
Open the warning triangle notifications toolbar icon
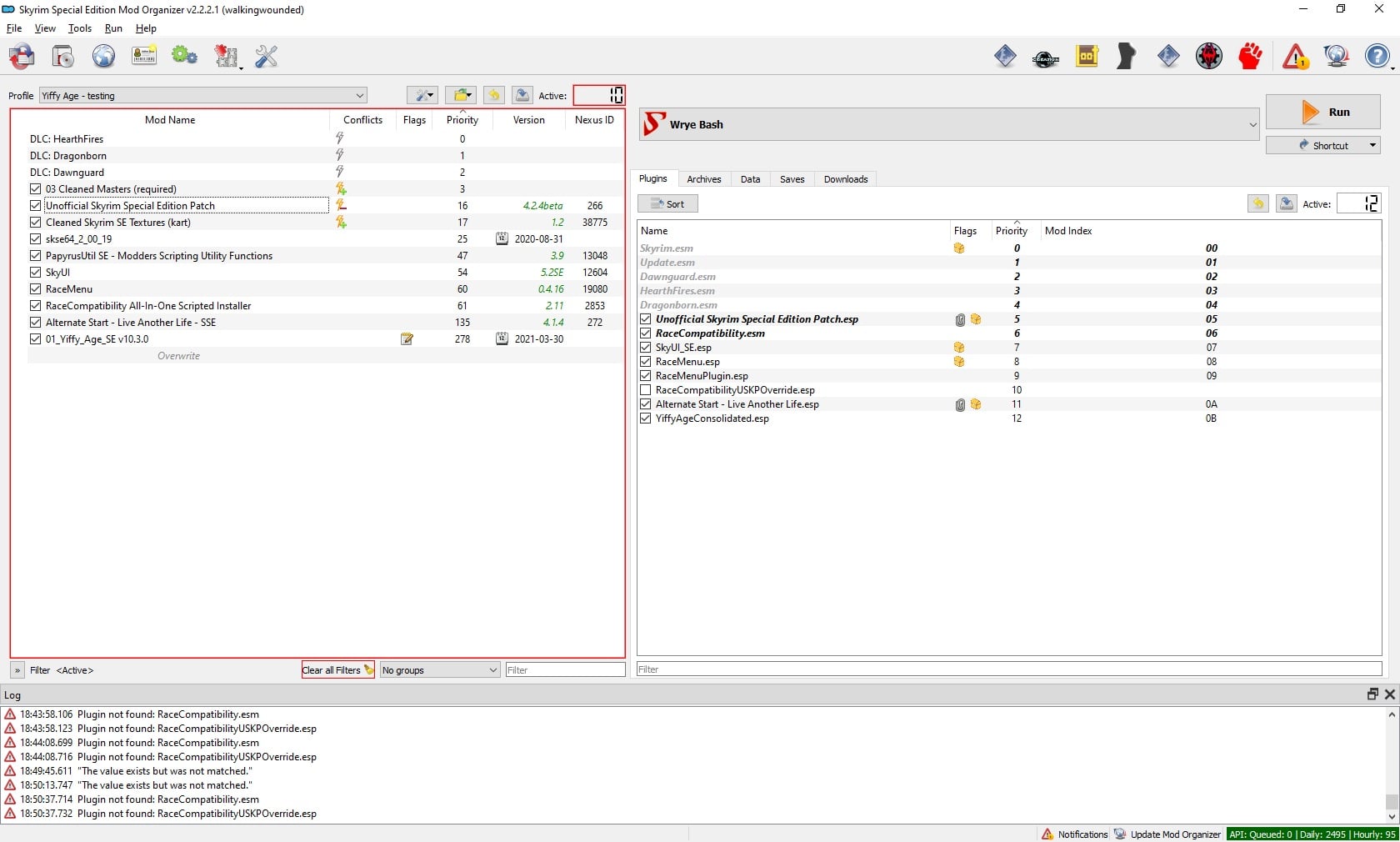[x=1295, y=57]
